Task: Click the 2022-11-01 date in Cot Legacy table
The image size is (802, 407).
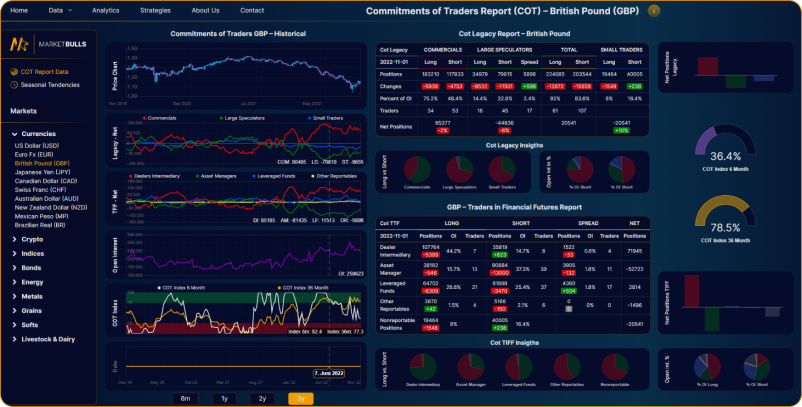Action: (393, 62)
